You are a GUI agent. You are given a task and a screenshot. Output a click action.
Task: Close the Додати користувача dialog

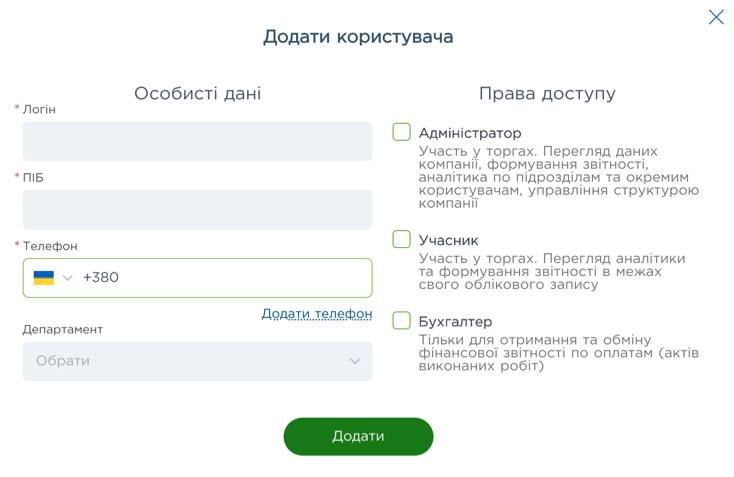click(716, 17)
